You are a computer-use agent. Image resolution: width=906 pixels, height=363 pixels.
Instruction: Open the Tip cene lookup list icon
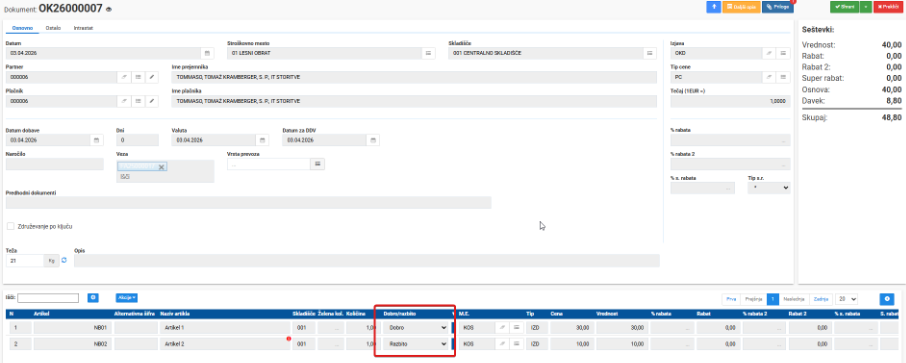click(x=784, y=77)
